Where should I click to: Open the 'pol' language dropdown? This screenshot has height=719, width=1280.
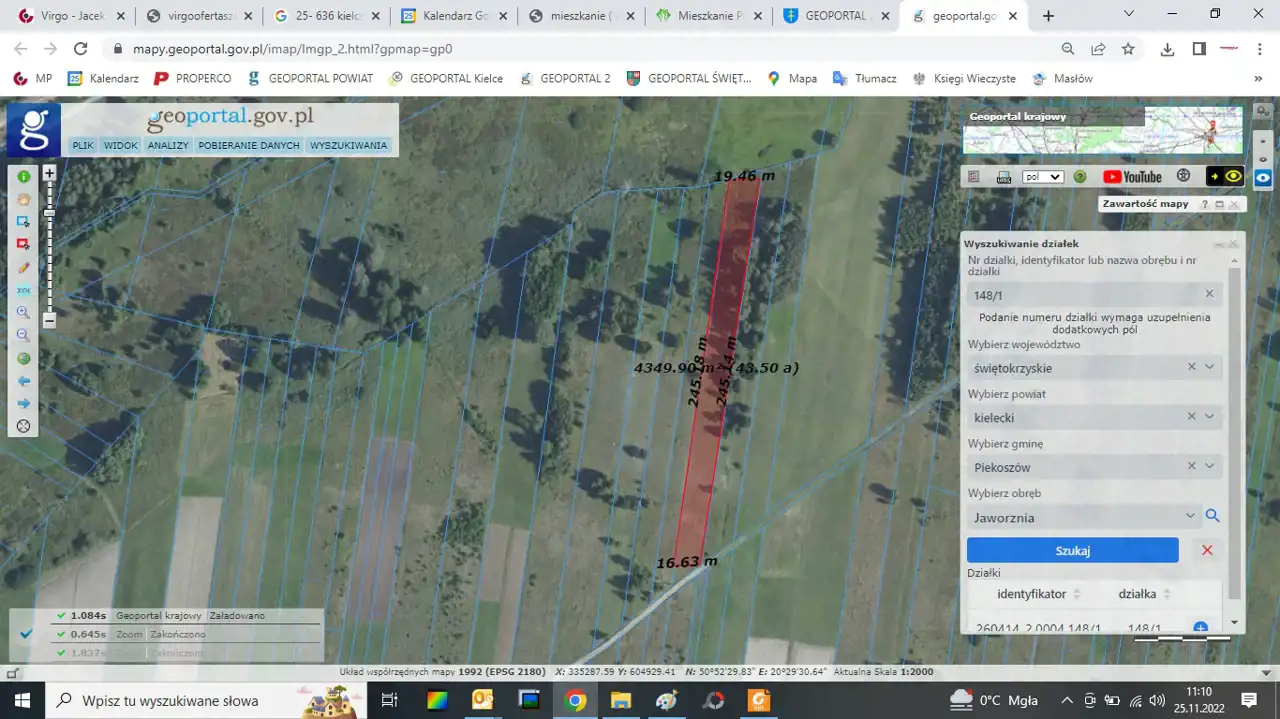(1042, 177)
